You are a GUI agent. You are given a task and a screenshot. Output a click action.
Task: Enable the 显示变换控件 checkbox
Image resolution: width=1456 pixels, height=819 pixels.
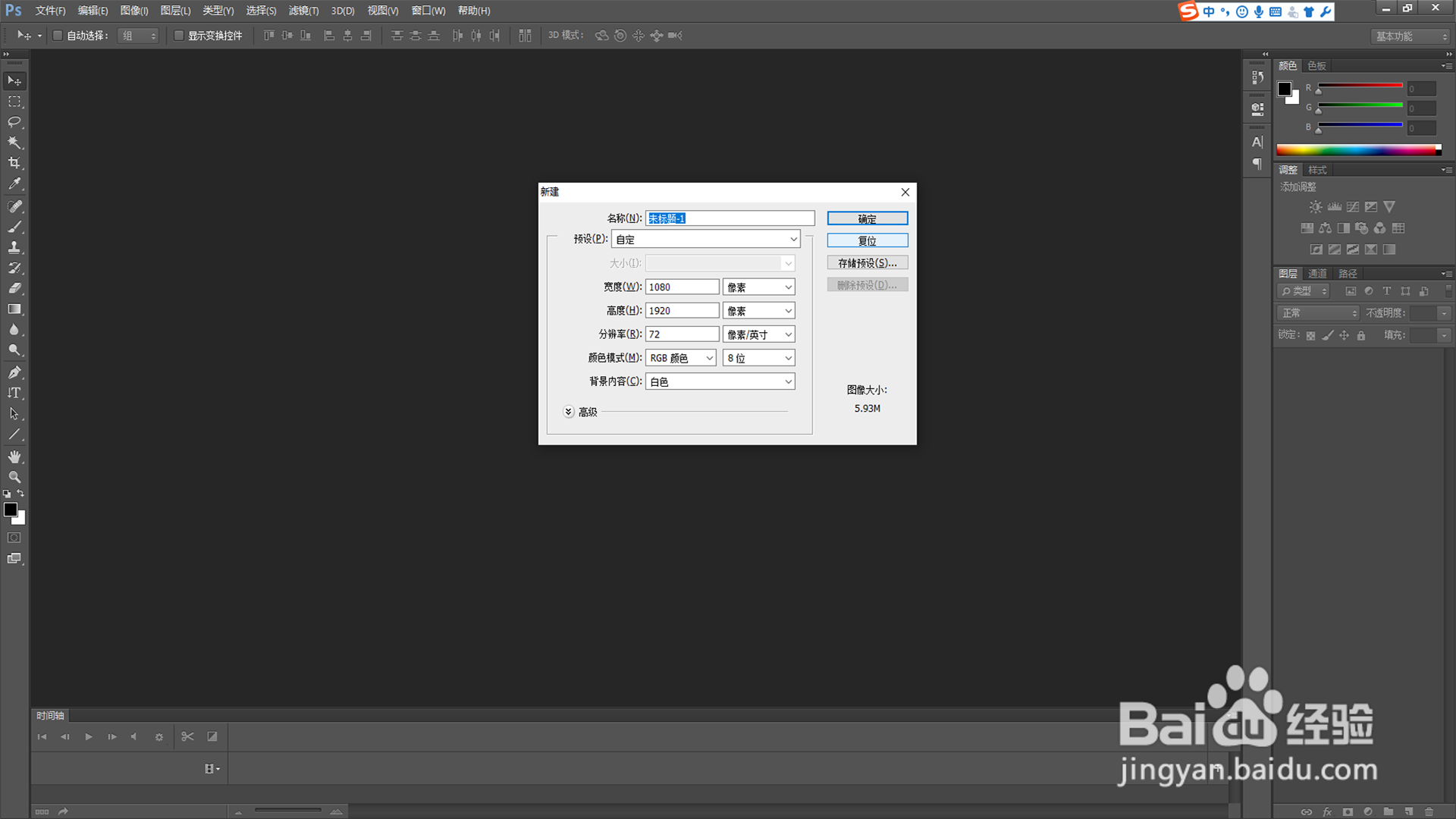[x=178, y=36]
